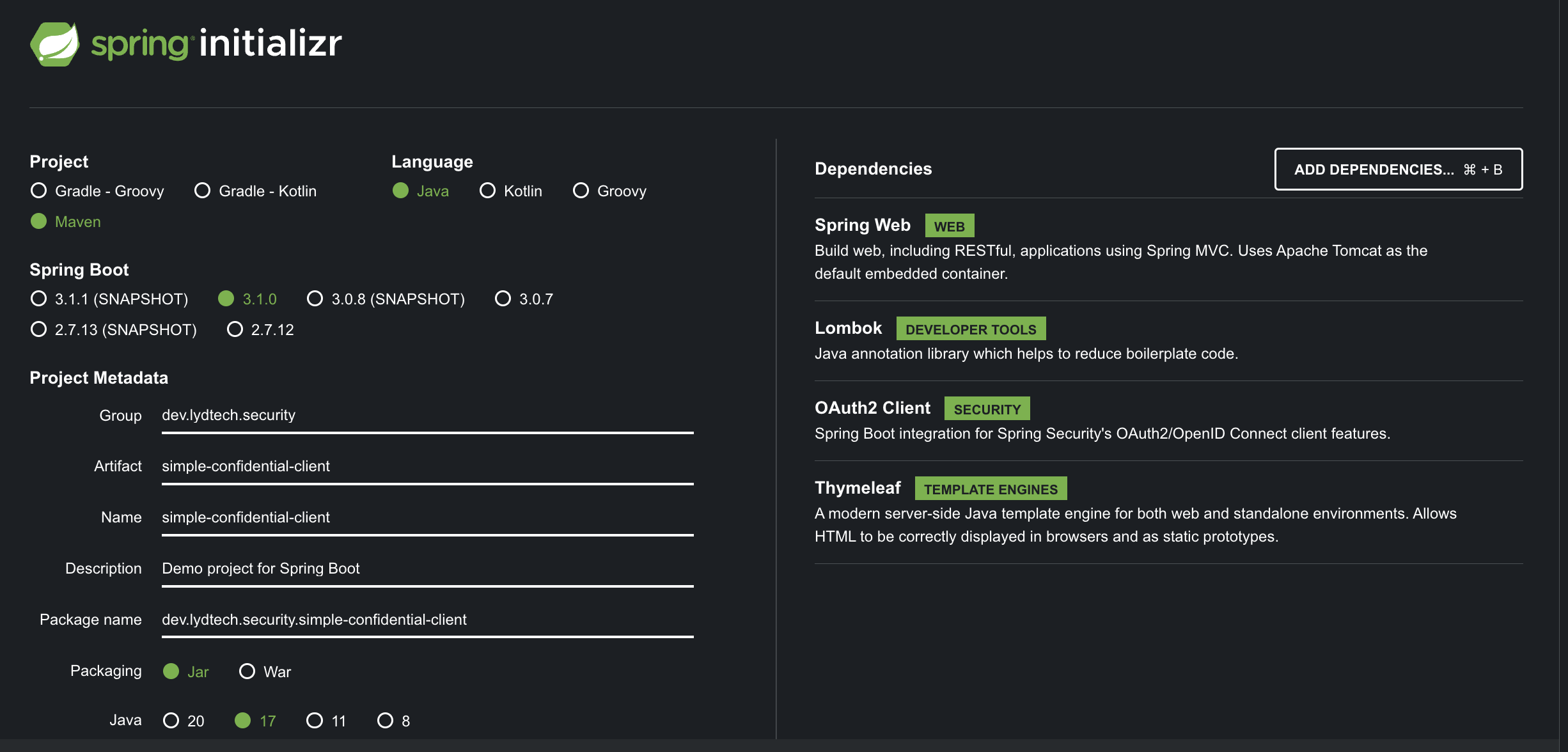Screen dimensions: 1568x752
Task: Choose Java as the language
Action: (x=421, y=191)
